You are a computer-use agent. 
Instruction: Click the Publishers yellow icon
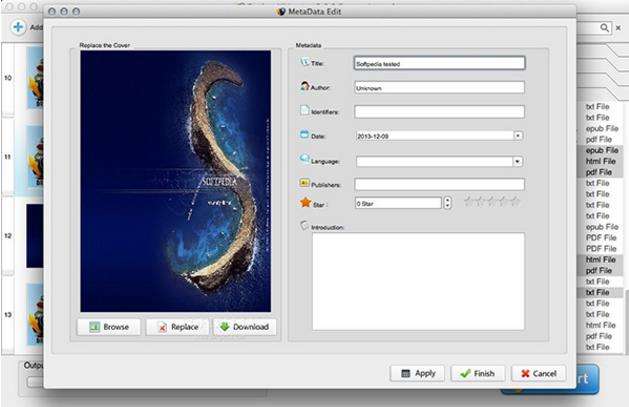[x=304, y=183]
